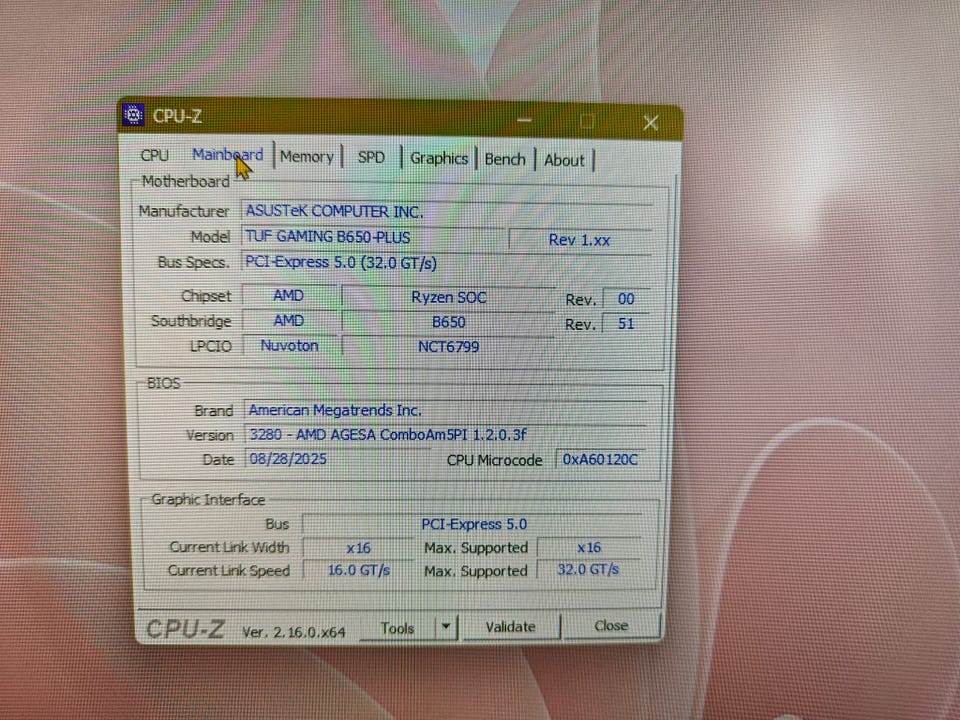Select American Megatrends Inc. BIOS brand
960x720 pixels.
coord(446,410)
